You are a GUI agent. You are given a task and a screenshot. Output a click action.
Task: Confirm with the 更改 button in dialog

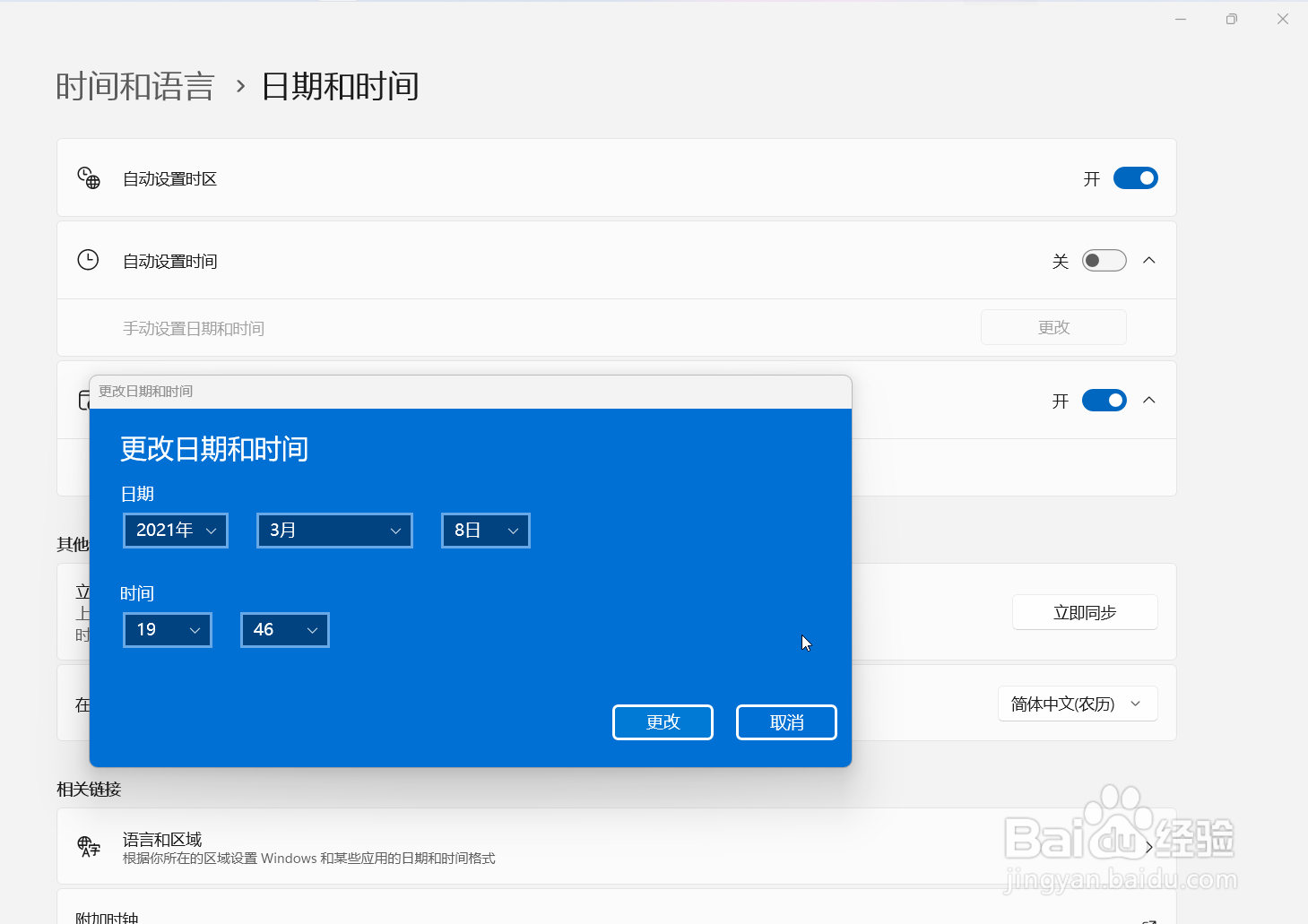[663, 721]
